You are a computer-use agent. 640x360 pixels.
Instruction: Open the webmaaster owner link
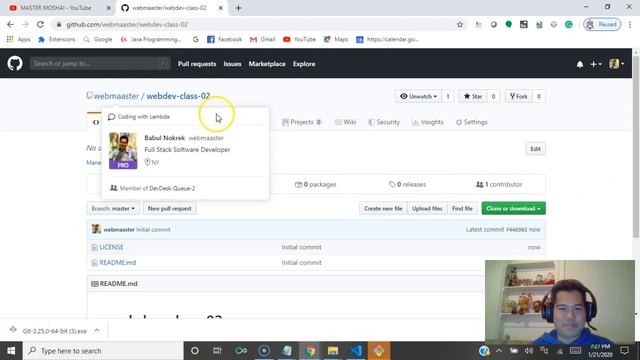coord(116,96)
